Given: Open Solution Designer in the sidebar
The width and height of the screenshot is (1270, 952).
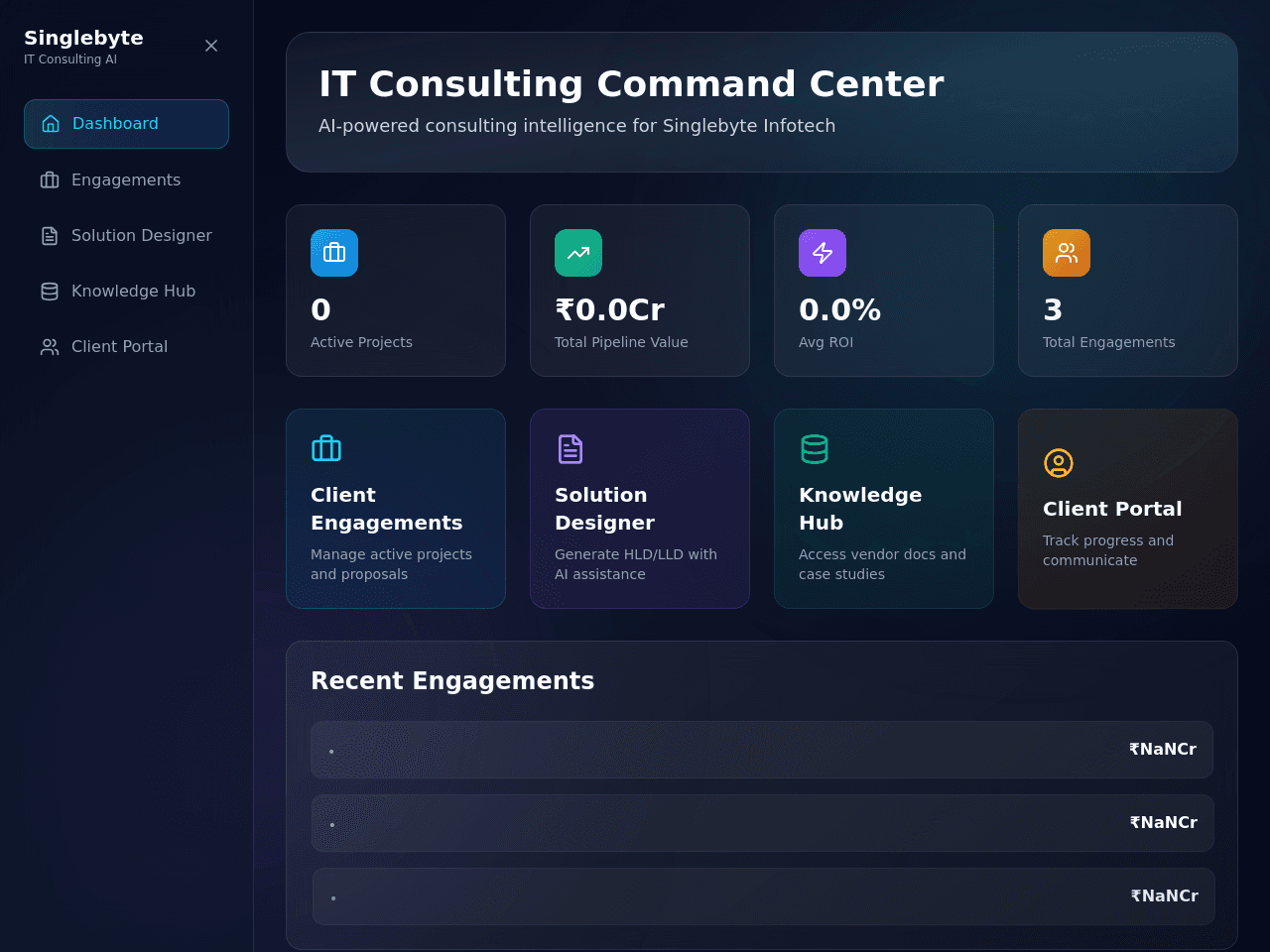Looking at the screenshot, I should [x=126, y=235].
